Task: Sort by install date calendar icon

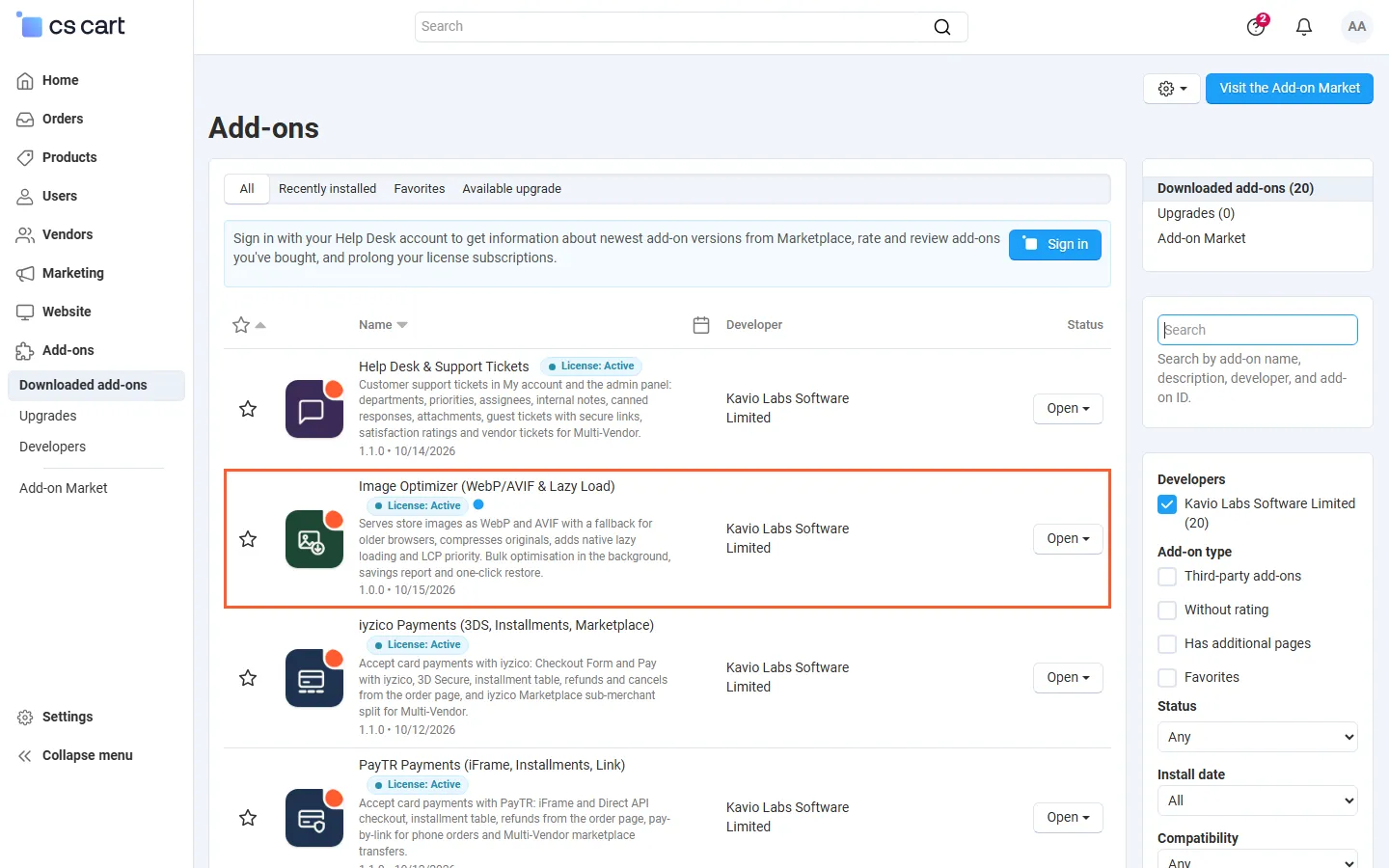Action: pyautogui.click(x=701, y=325)
